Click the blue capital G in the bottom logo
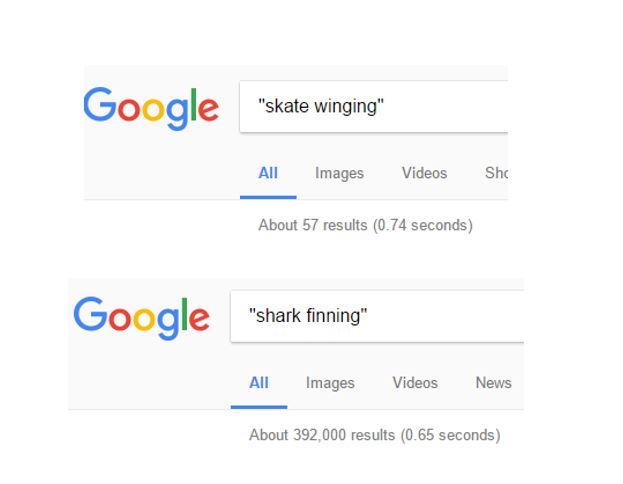 coord(90,315)
